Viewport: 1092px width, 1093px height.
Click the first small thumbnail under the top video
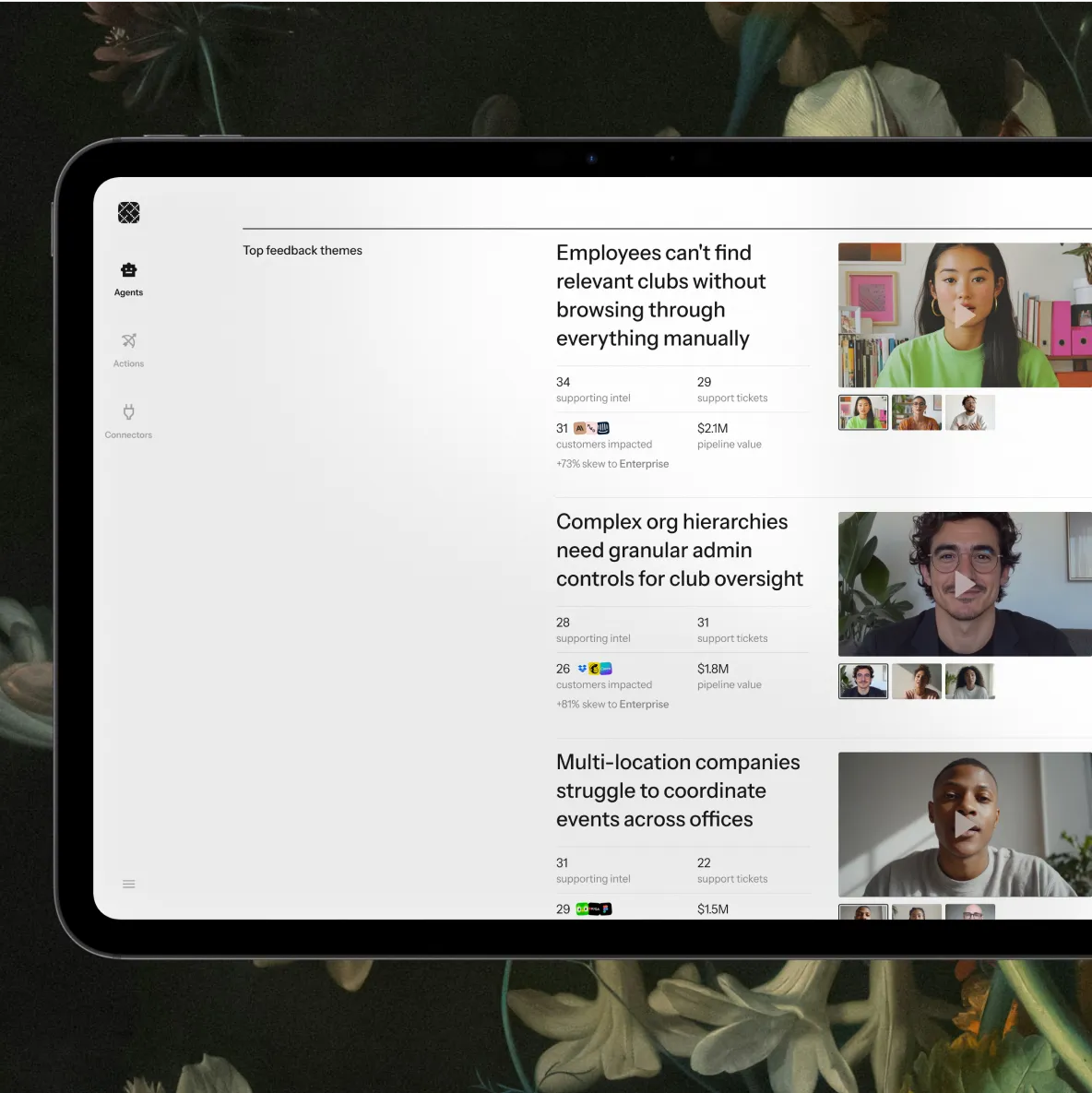[x=862, y=412]
